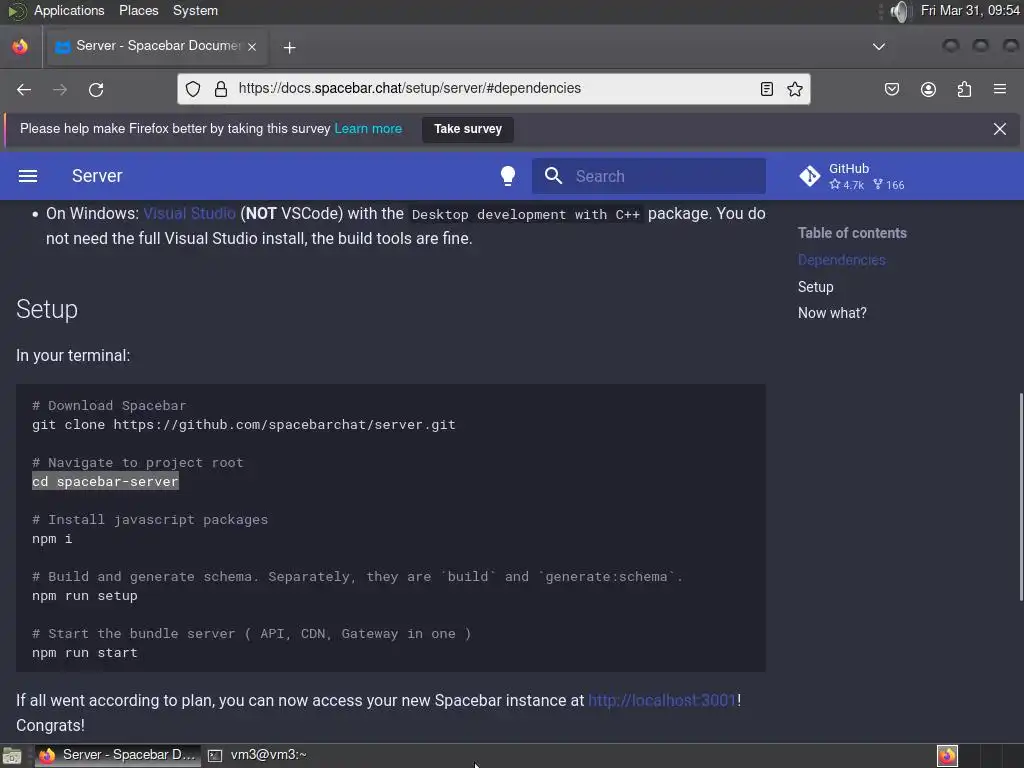Open the docs navigation hamburger menu
This screenshot has height=768, width=1024.
click(x=27, y=176)
